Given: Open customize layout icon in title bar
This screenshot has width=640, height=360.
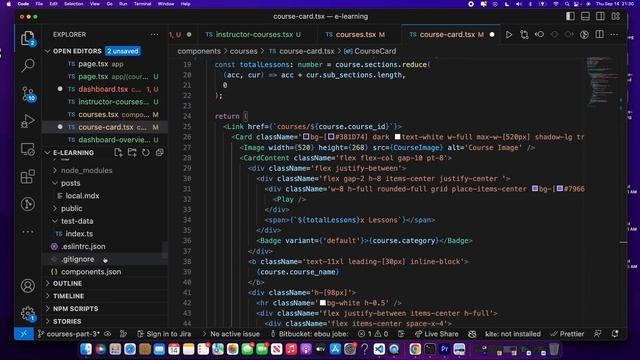Looking at the screenshot, I should click(x=616, y=16).
